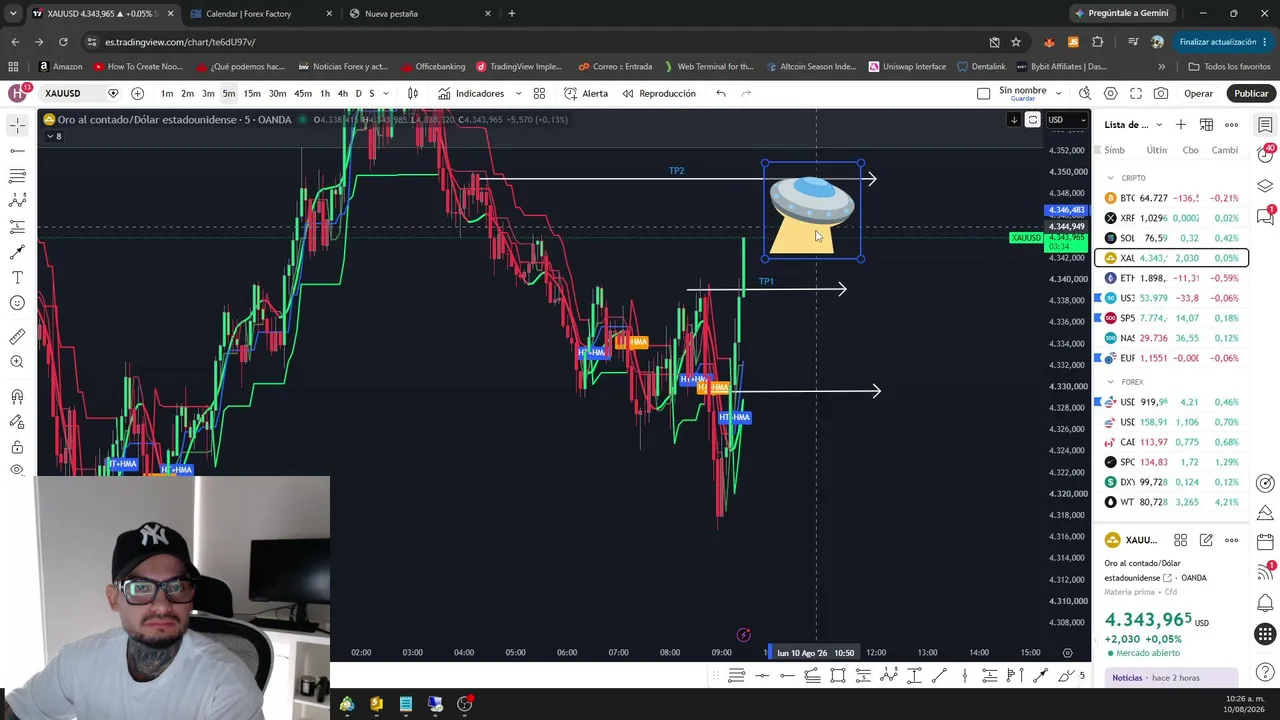This screenshot has height=720, width=1280.
Task: Select the BTC row in watchlist
Action: [x=1172, y=198]
